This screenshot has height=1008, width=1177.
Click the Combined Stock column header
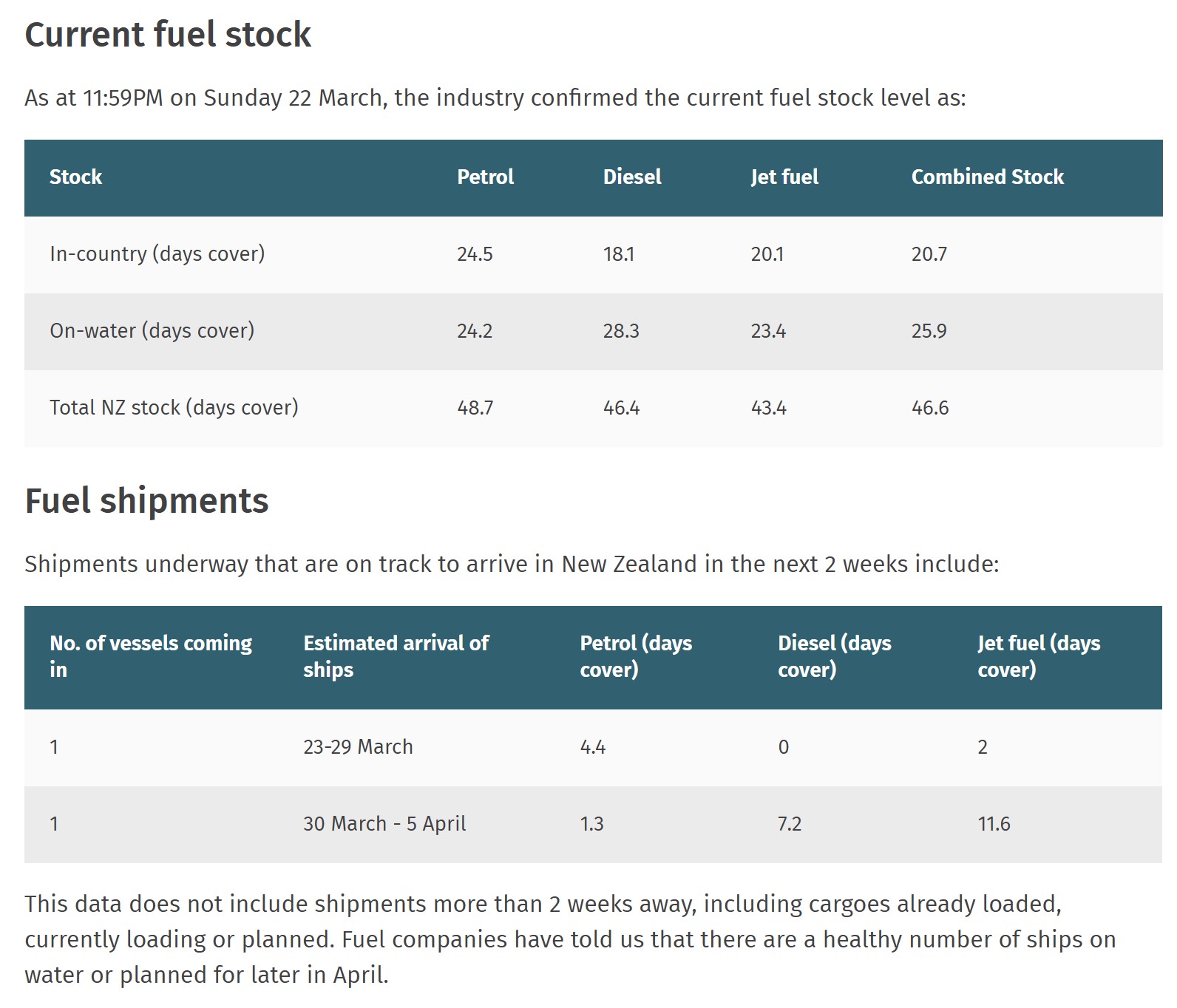[987, 177]
